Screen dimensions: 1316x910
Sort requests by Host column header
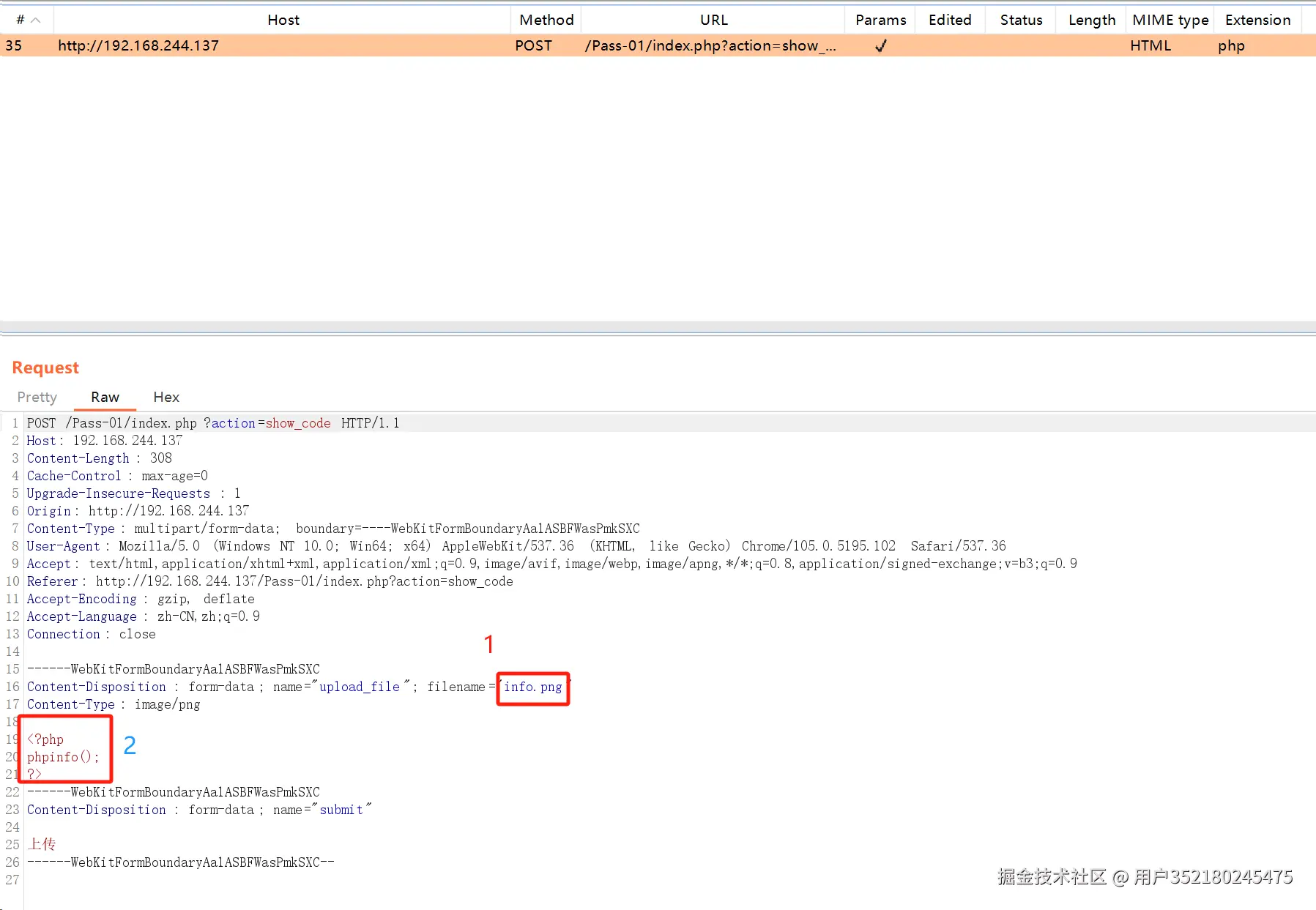point(283,20)
